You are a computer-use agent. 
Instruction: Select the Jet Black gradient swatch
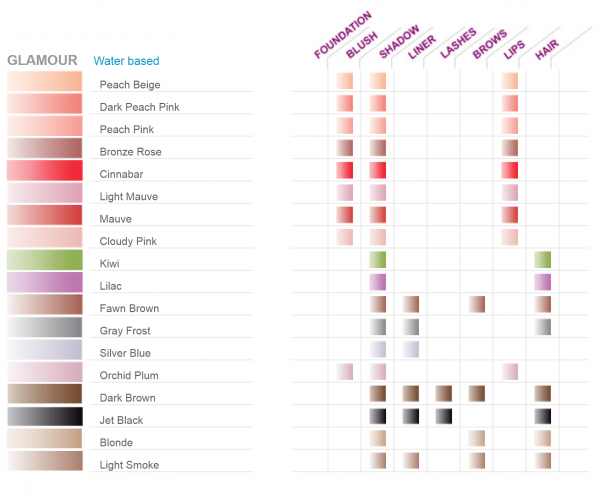point(44,416)
